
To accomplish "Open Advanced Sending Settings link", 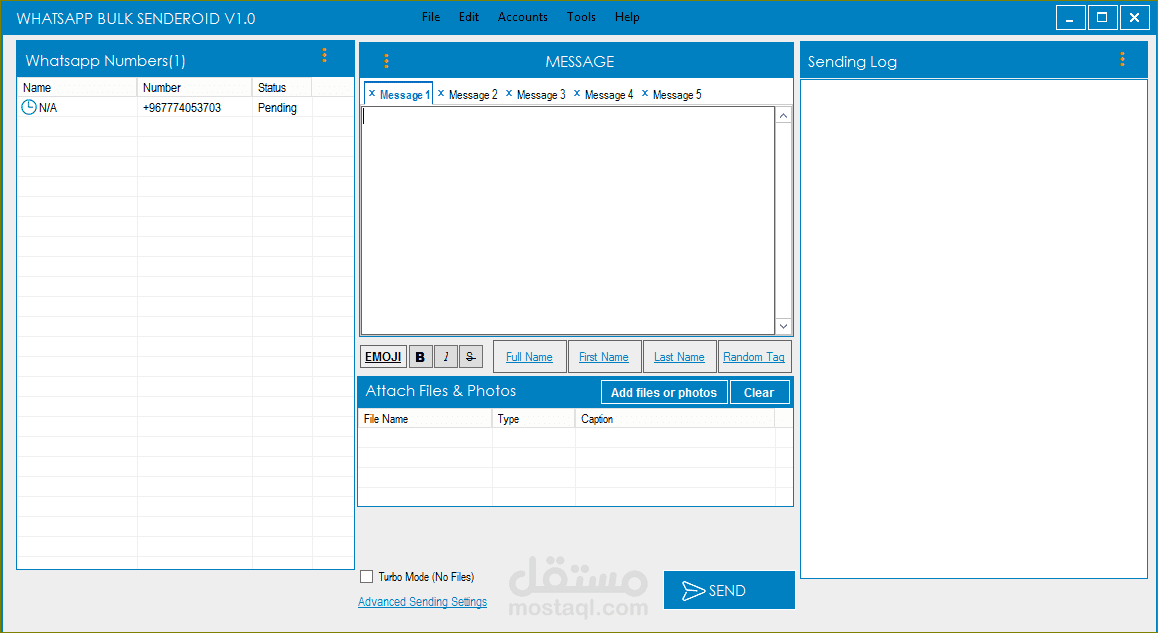I will pyautogui.click(x=422, y=602).
